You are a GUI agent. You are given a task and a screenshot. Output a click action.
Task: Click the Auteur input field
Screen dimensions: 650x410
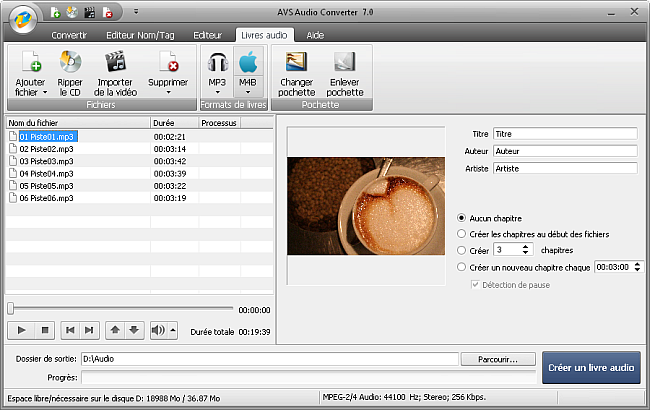pos(565,151)
